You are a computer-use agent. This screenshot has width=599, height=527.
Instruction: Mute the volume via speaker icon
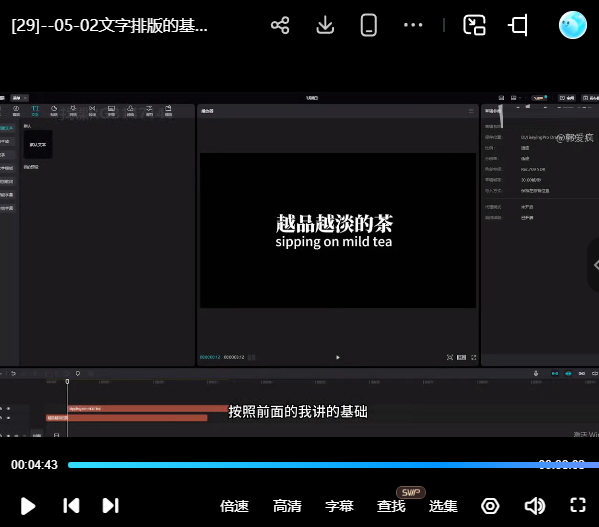[534, 506]
